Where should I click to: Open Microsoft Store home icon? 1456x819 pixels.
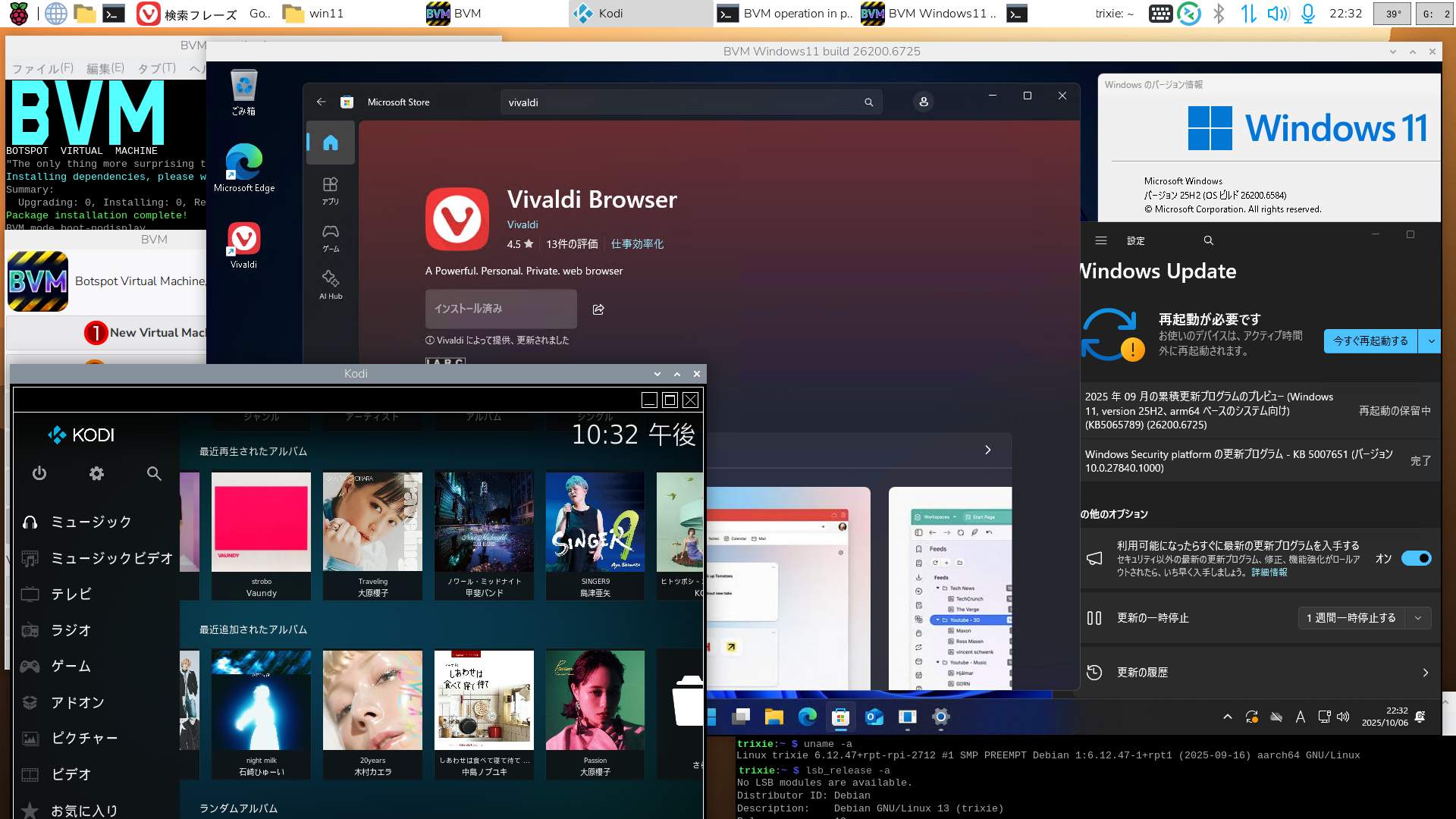[331, 143]
